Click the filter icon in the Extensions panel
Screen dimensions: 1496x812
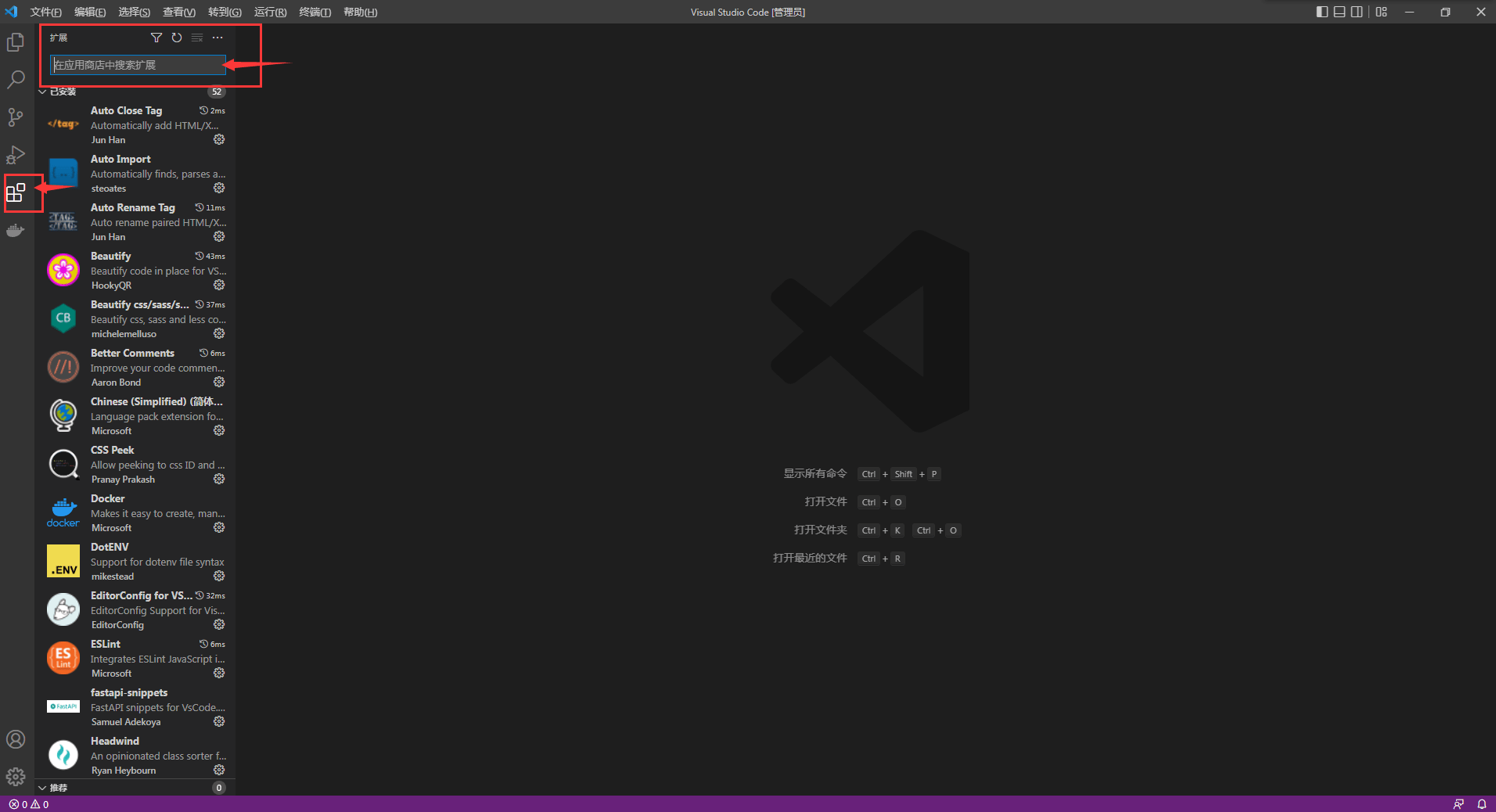[156, 37]
